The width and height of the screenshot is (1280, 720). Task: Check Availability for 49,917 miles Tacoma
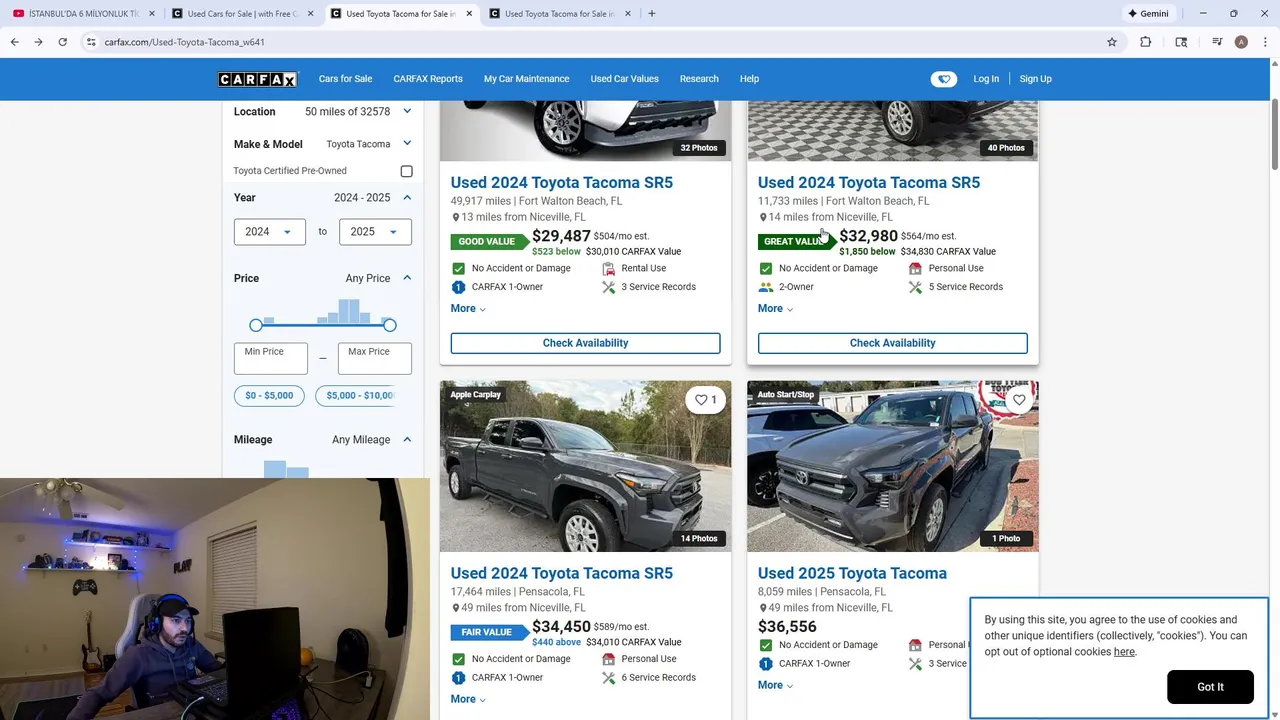click(x=585, y=343)
